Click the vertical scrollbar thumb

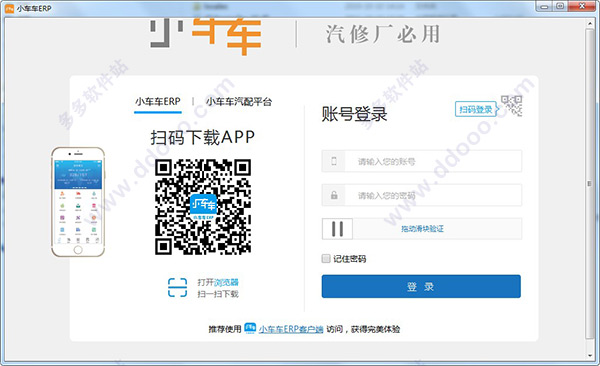[x=590, y=184]
